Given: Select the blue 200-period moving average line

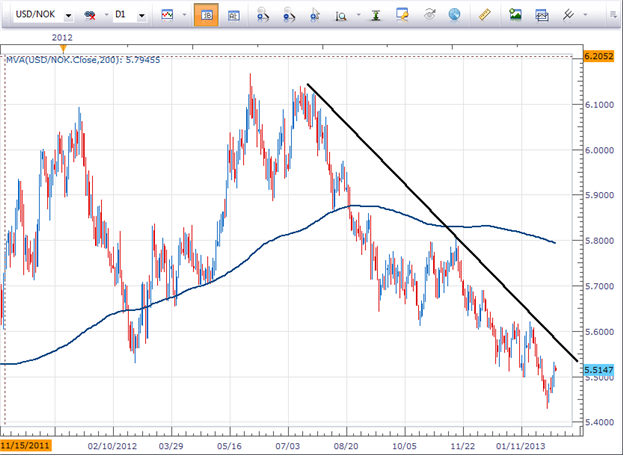Looking at the screenshot, I should tap(278, 238).
